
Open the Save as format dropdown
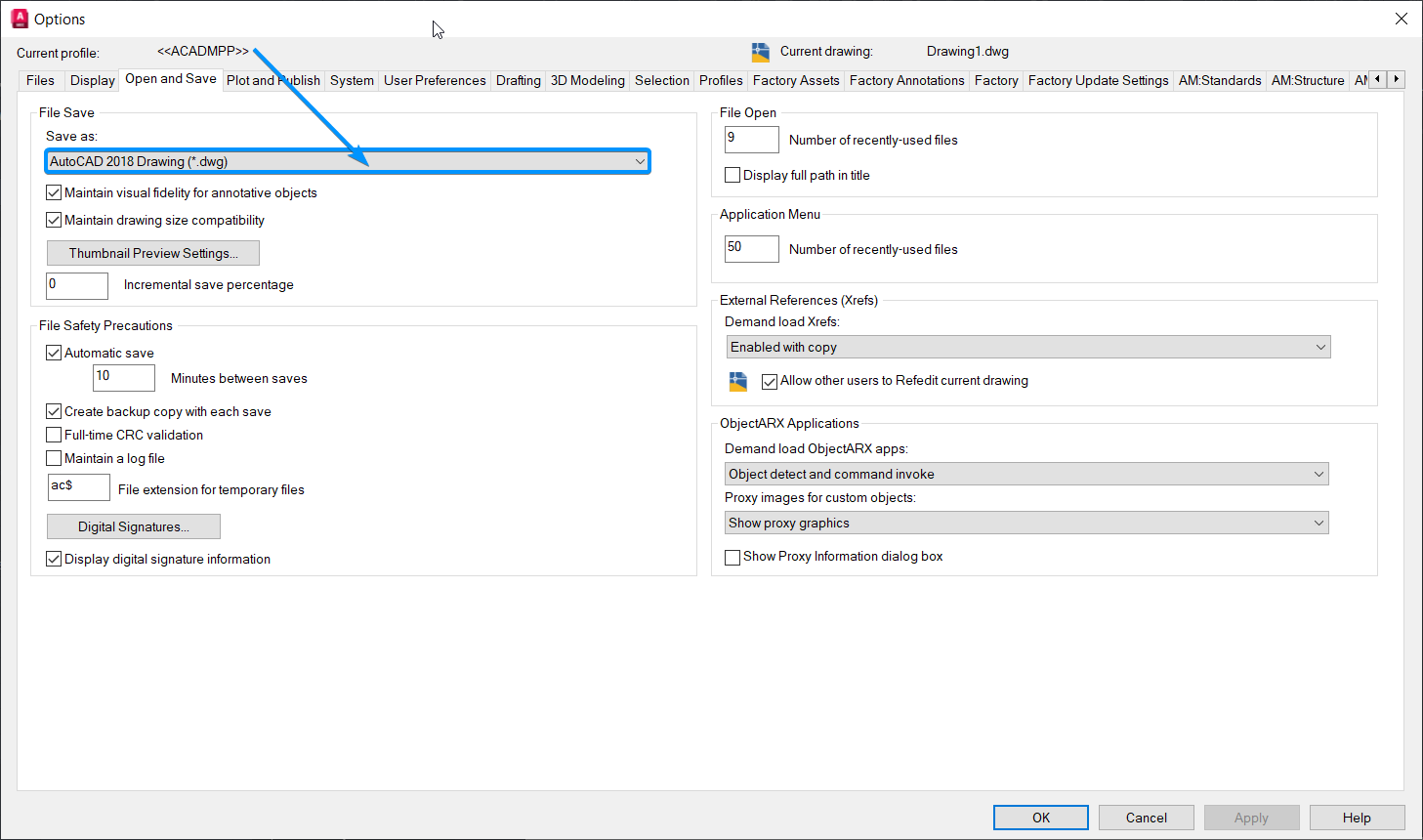[640, 160]
